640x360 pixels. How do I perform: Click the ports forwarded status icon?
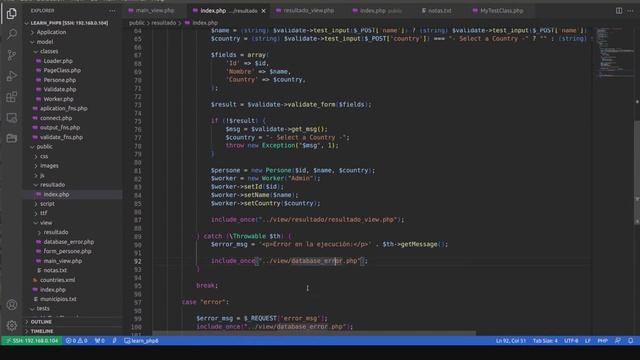coord(100,340)
